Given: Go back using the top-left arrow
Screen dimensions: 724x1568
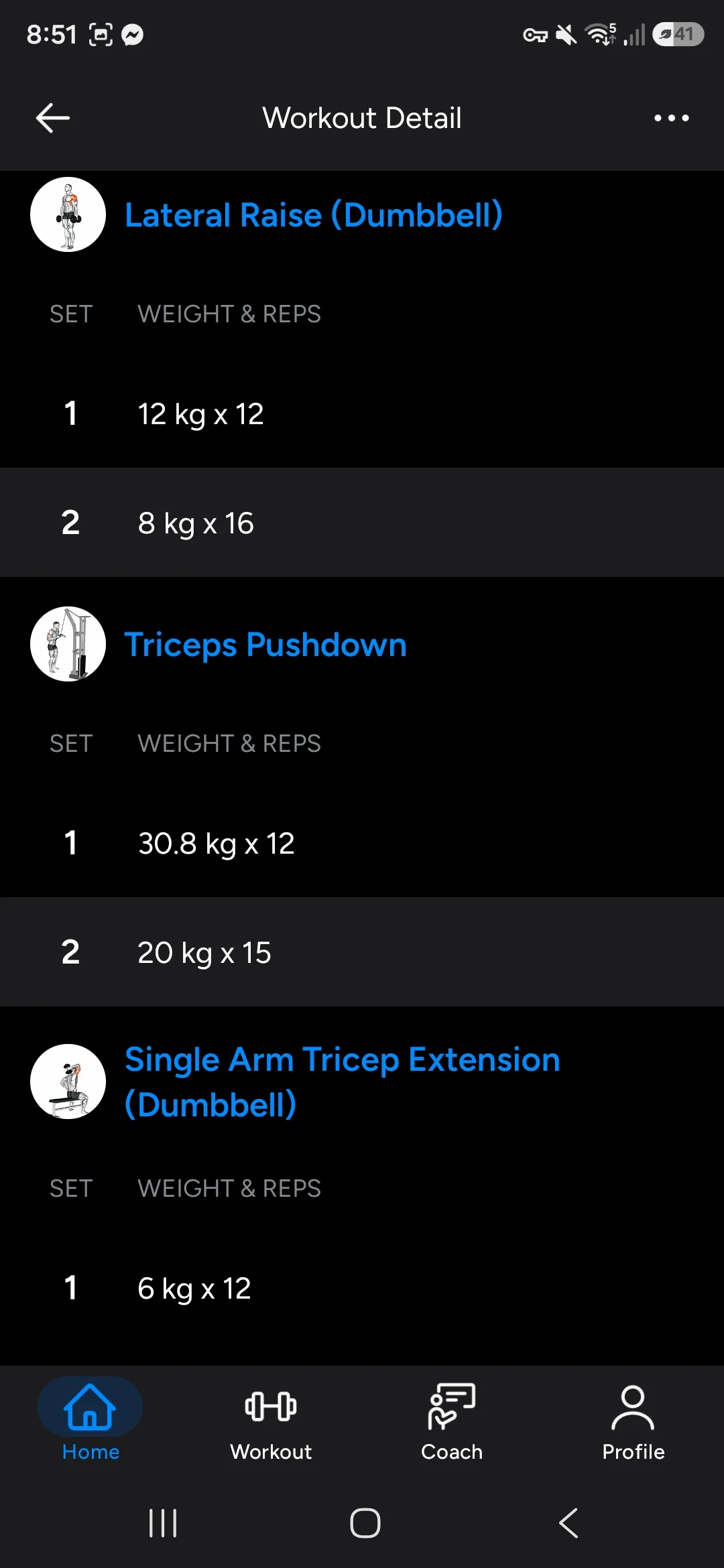Looking at the screenshot, I should (x=53, y=118).
